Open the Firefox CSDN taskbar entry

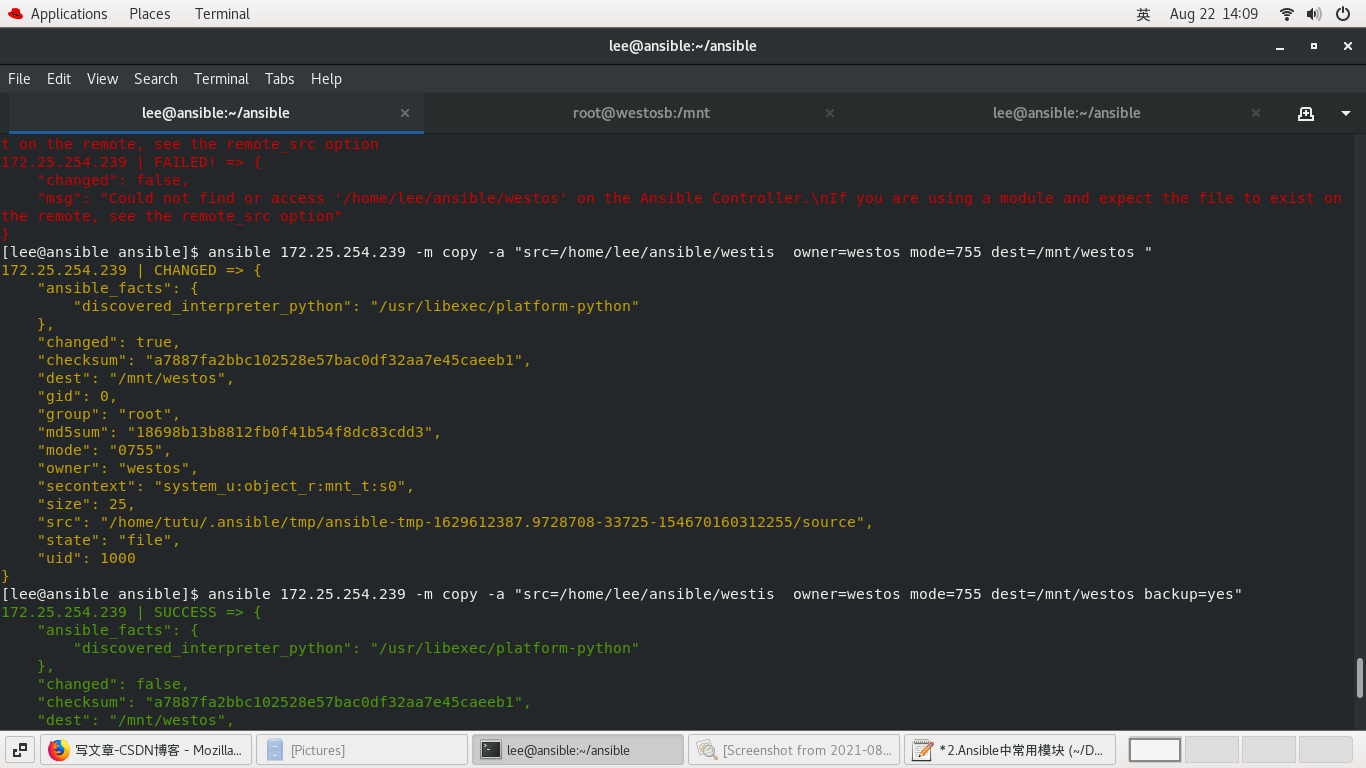click(146, 749)
